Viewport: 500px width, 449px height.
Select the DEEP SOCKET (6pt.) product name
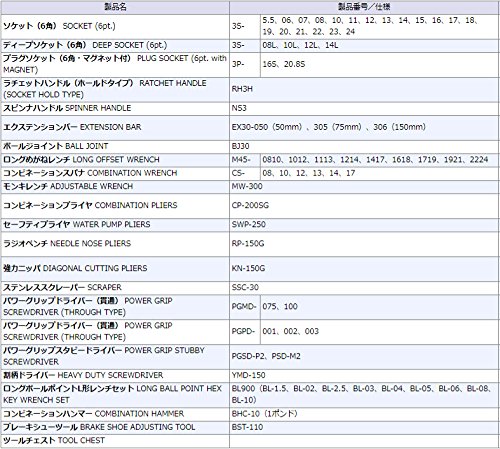point(115,45)
